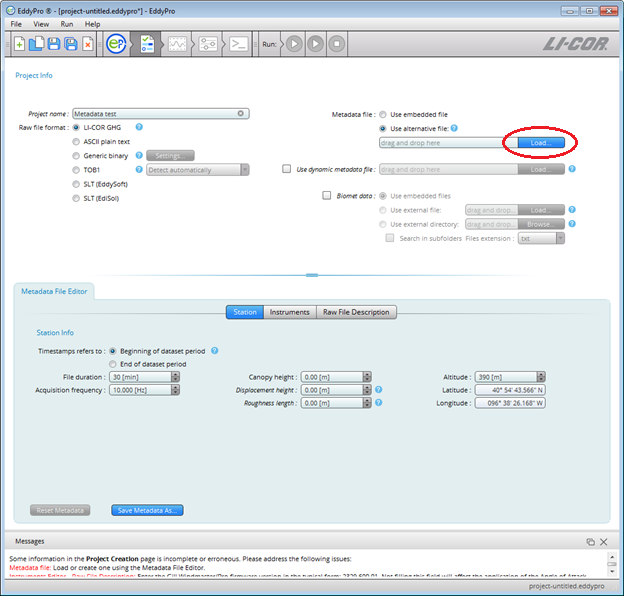Select TOB1 raw file format
The image size is (625, 598).
point(76,170)
